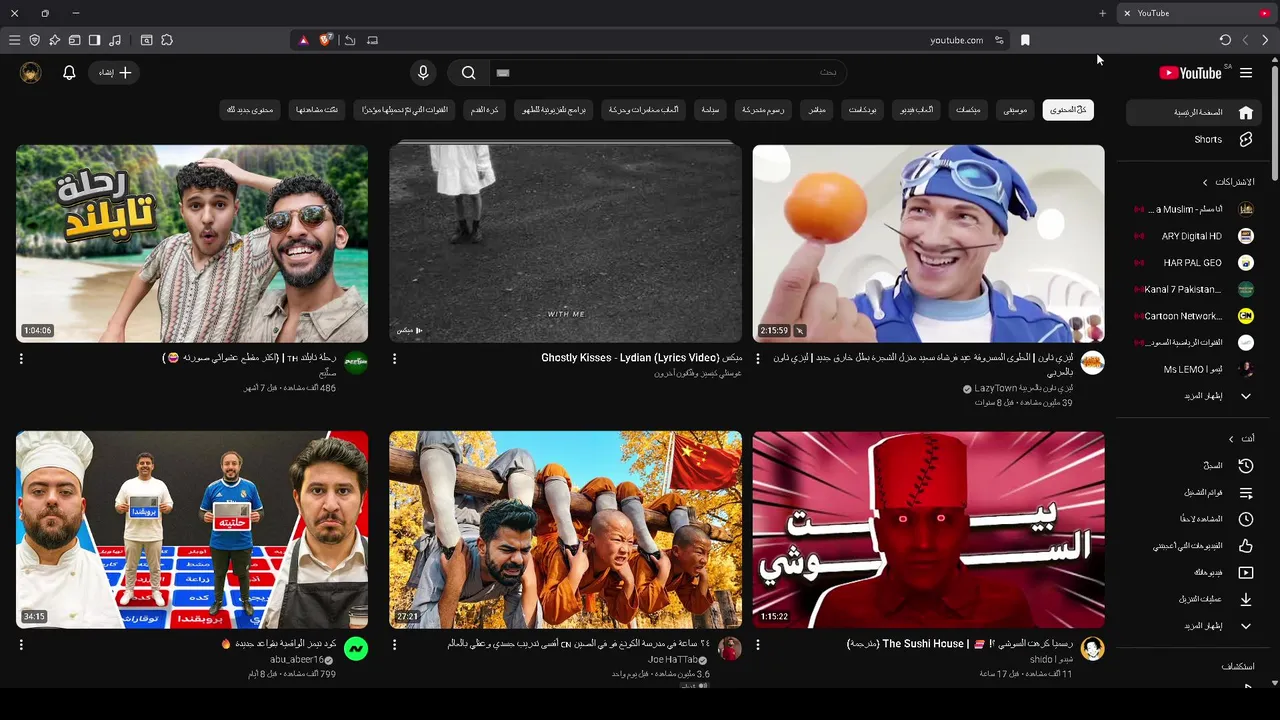Open the LazyTown channel avatar
The width and height of the screenshot is (1280, 720).
(1092, 363)
